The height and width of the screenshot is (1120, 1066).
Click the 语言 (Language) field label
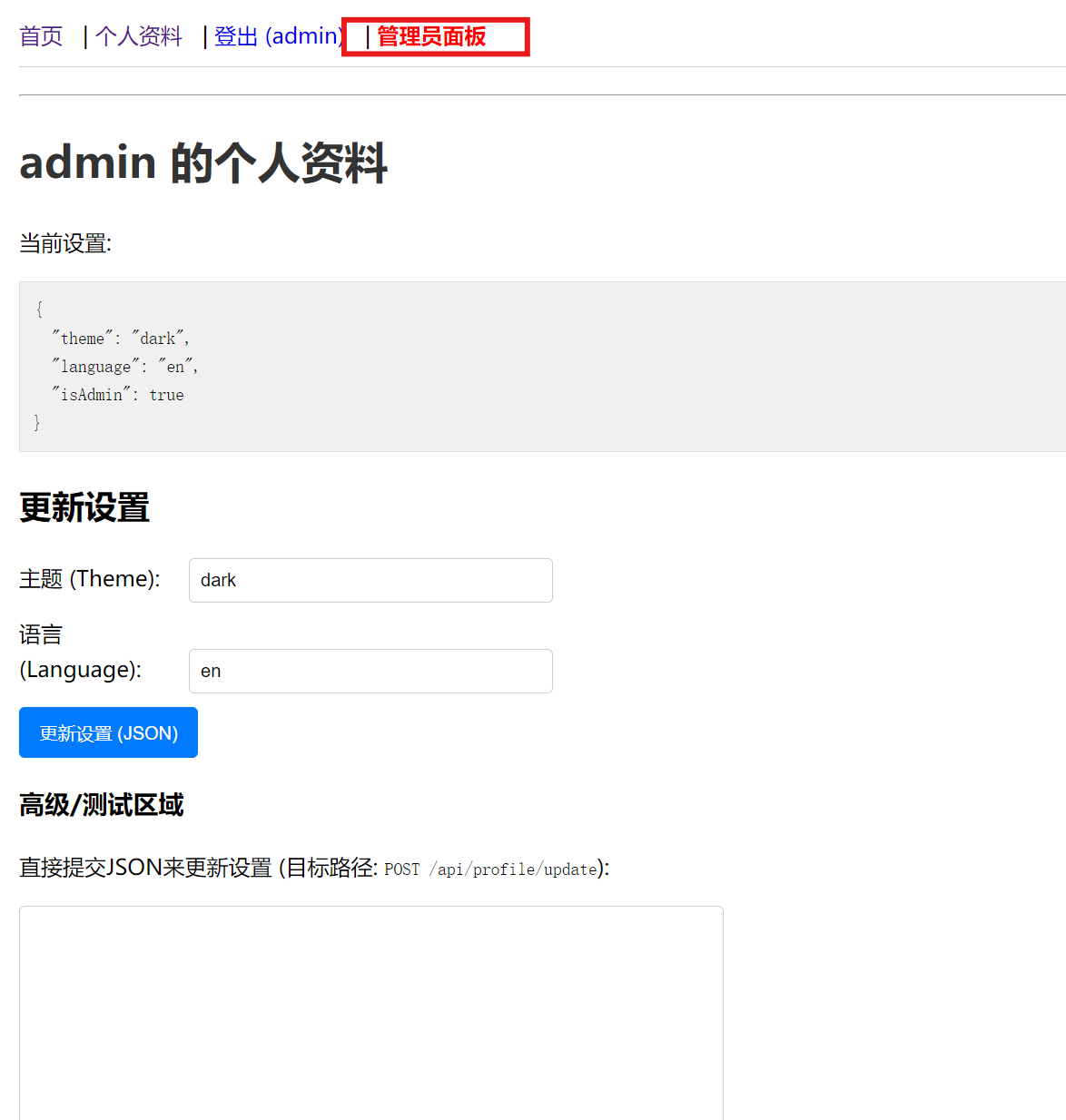(80, 653)
